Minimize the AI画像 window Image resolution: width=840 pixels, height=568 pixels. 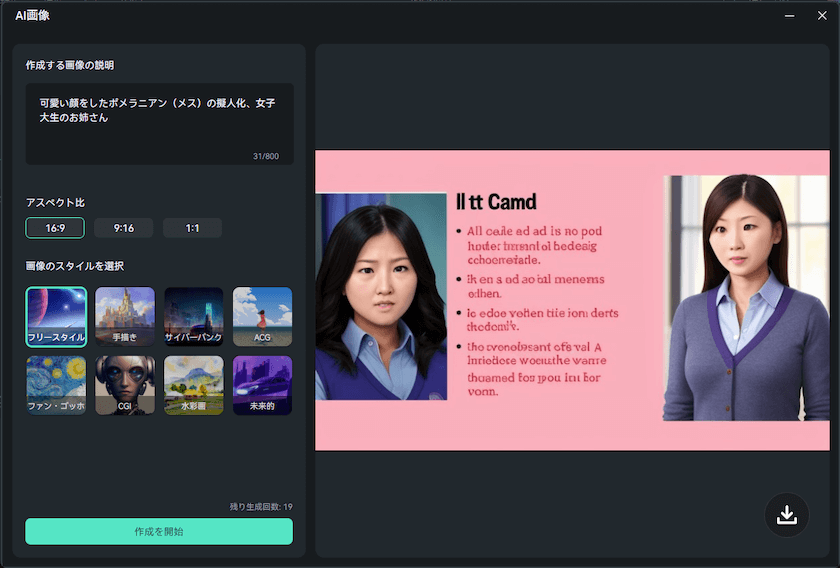(790, 15)
